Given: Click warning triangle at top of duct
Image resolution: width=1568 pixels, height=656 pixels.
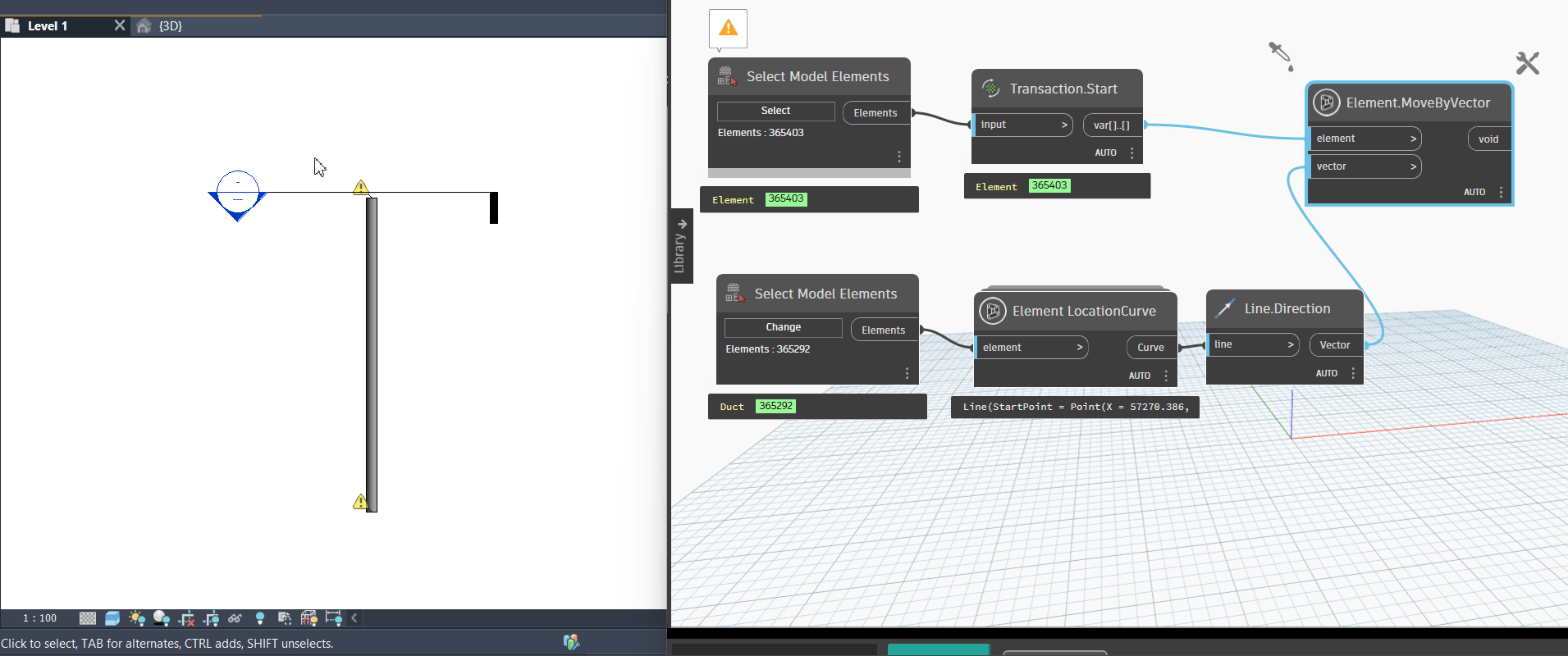Looking at the screenshot, I should pos(360,187).
